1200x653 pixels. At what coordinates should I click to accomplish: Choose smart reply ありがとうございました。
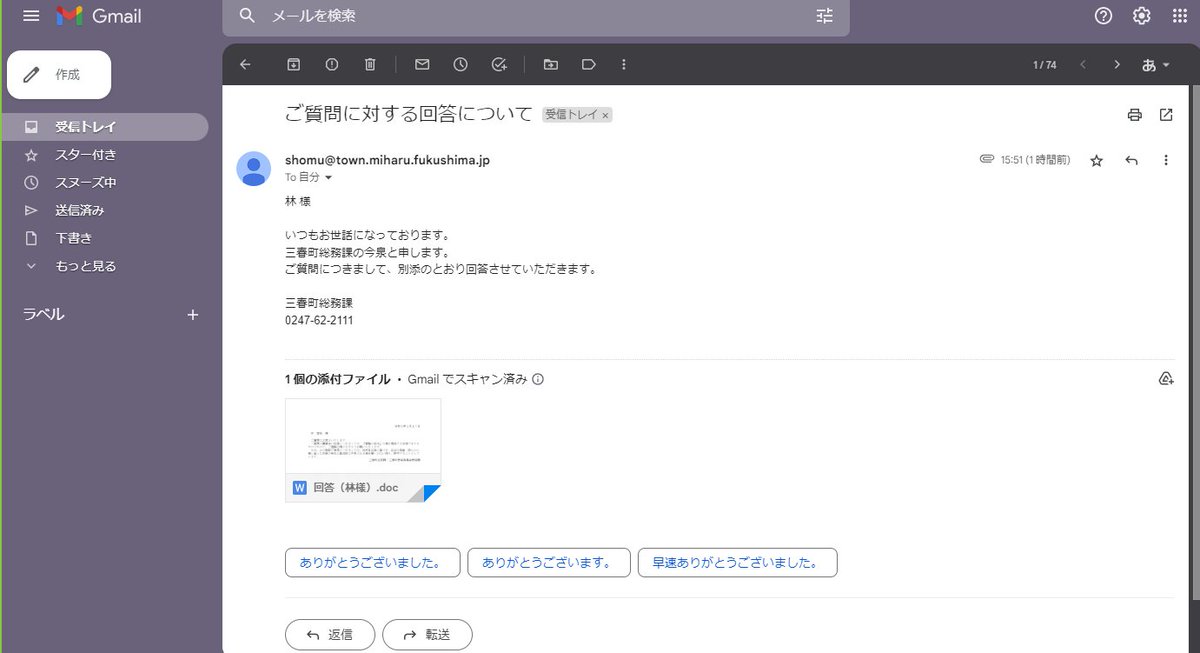(372, 563)
